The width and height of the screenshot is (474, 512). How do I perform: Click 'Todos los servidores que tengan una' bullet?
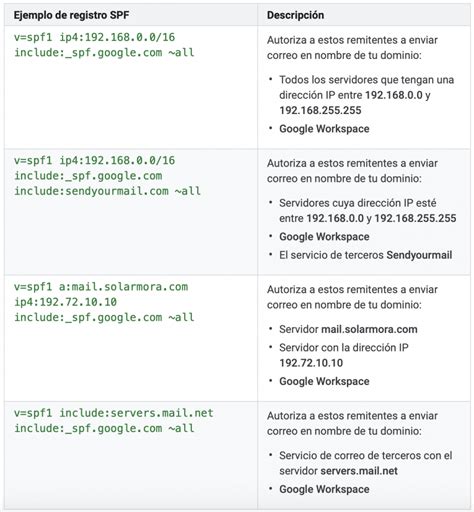pos(367,80)
